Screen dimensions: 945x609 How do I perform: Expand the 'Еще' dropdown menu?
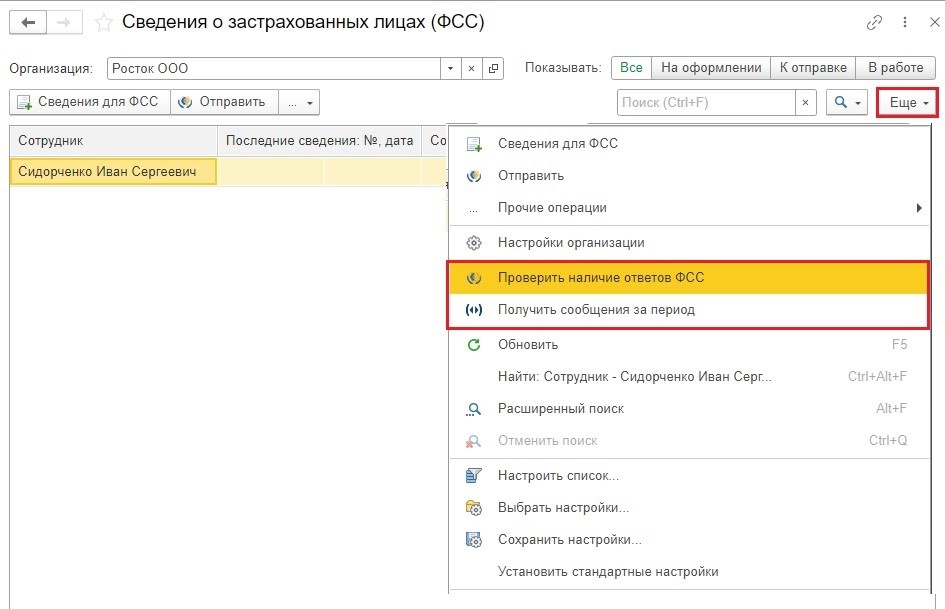coord(908,102)
